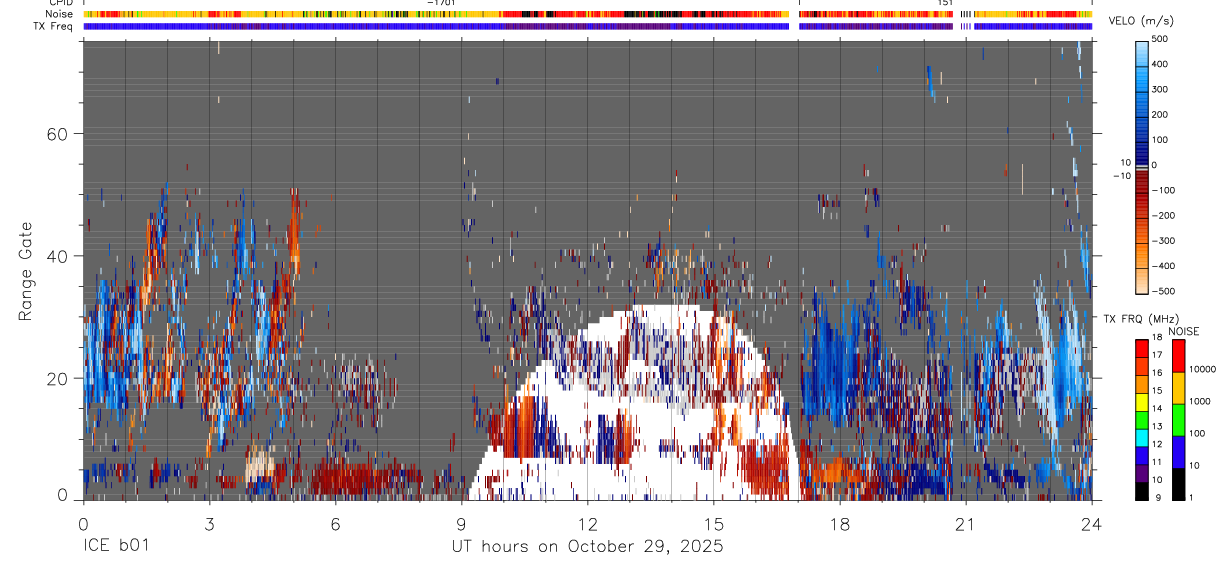Select the -400 label on velocity scale
Image resolution: width=1228 pixels, height=567 pixels.
[1164, 266]
